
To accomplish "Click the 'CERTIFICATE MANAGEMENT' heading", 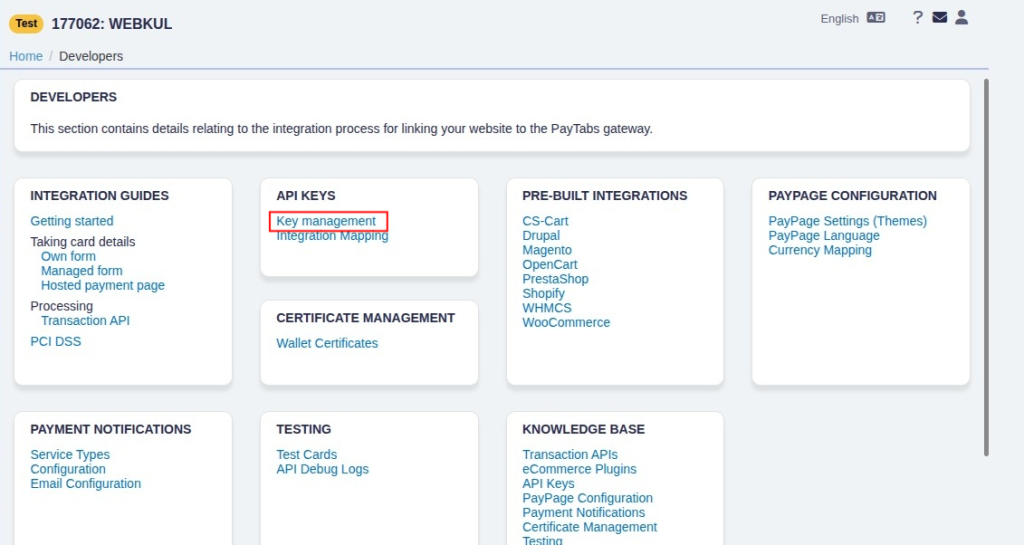I will (366, 318).
